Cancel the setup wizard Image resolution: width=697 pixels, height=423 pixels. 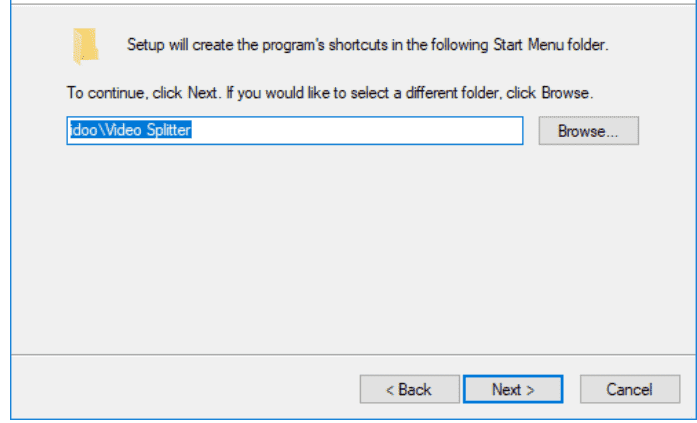(629, 389)
